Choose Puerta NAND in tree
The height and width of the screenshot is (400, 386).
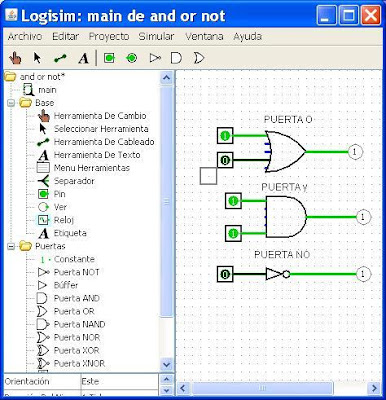(x=79, y=324)
